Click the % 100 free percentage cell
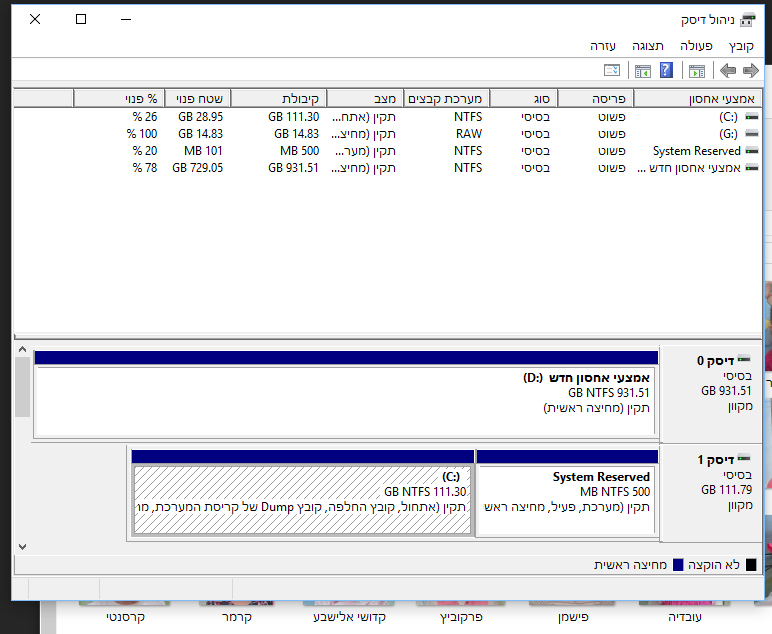 tap(142, 133)
